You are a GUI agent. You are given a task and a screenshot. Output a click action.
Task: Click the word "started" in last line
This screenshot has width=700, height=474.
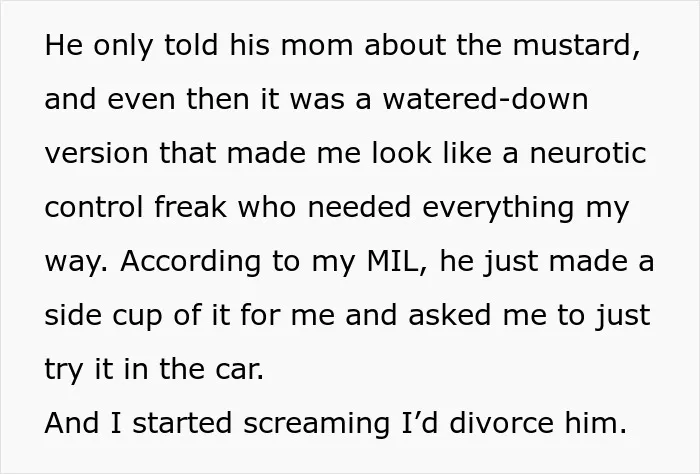[182, 423]
